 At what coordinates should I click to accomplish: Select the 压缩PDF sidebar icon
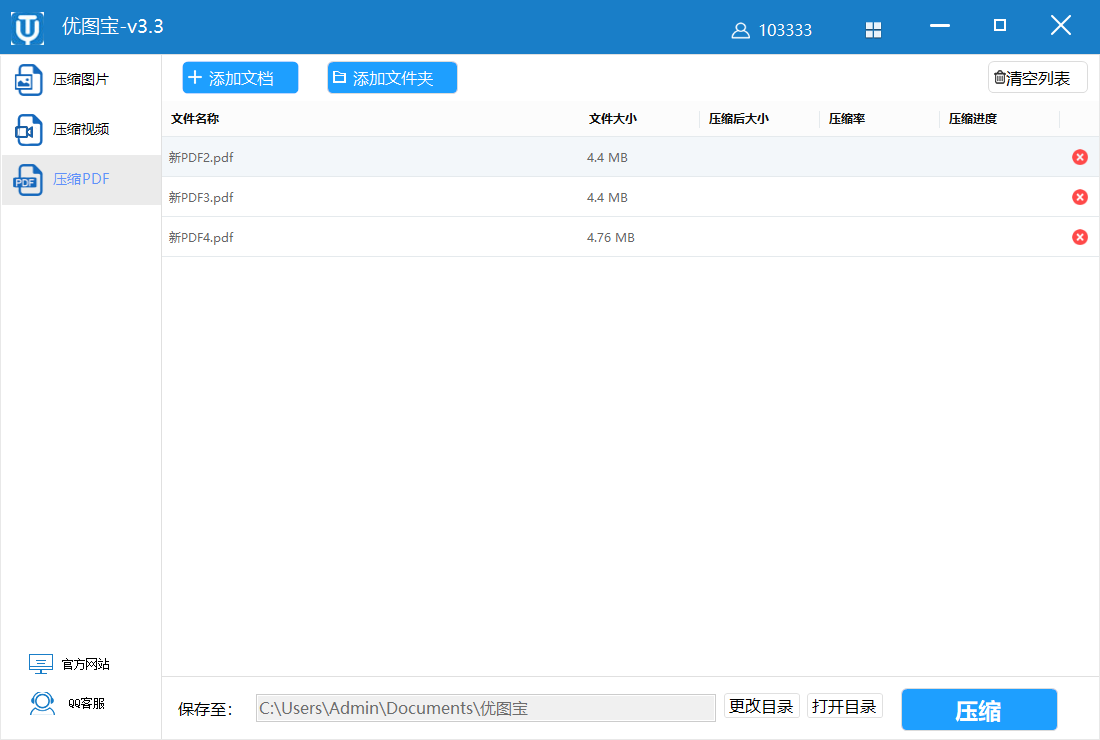pyautogui.click(x=29, y=180)
